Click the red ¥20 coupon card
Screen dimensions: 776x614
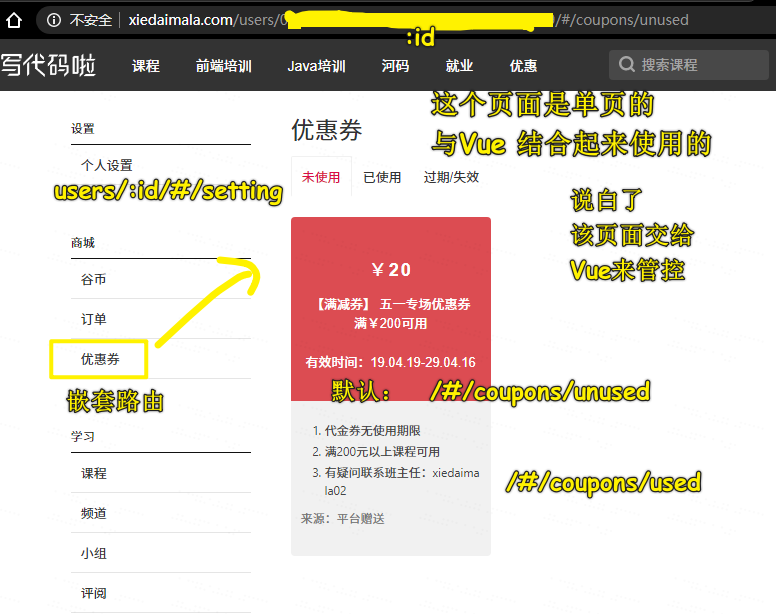click(x=391, y=309)
